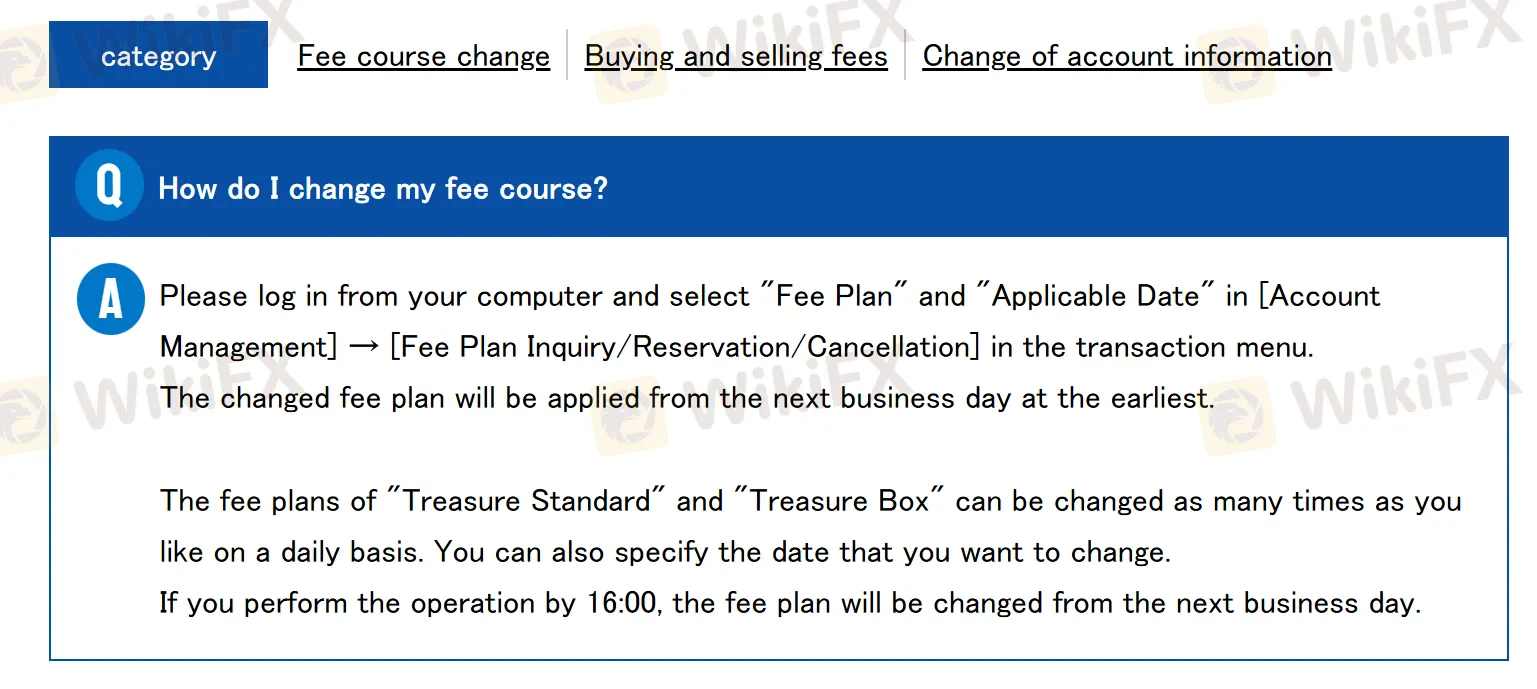Click the "[Fee Plan Inquiry/Reservation/Cancellation]" text
1537x689 pixels.
[x=686, y=347]
